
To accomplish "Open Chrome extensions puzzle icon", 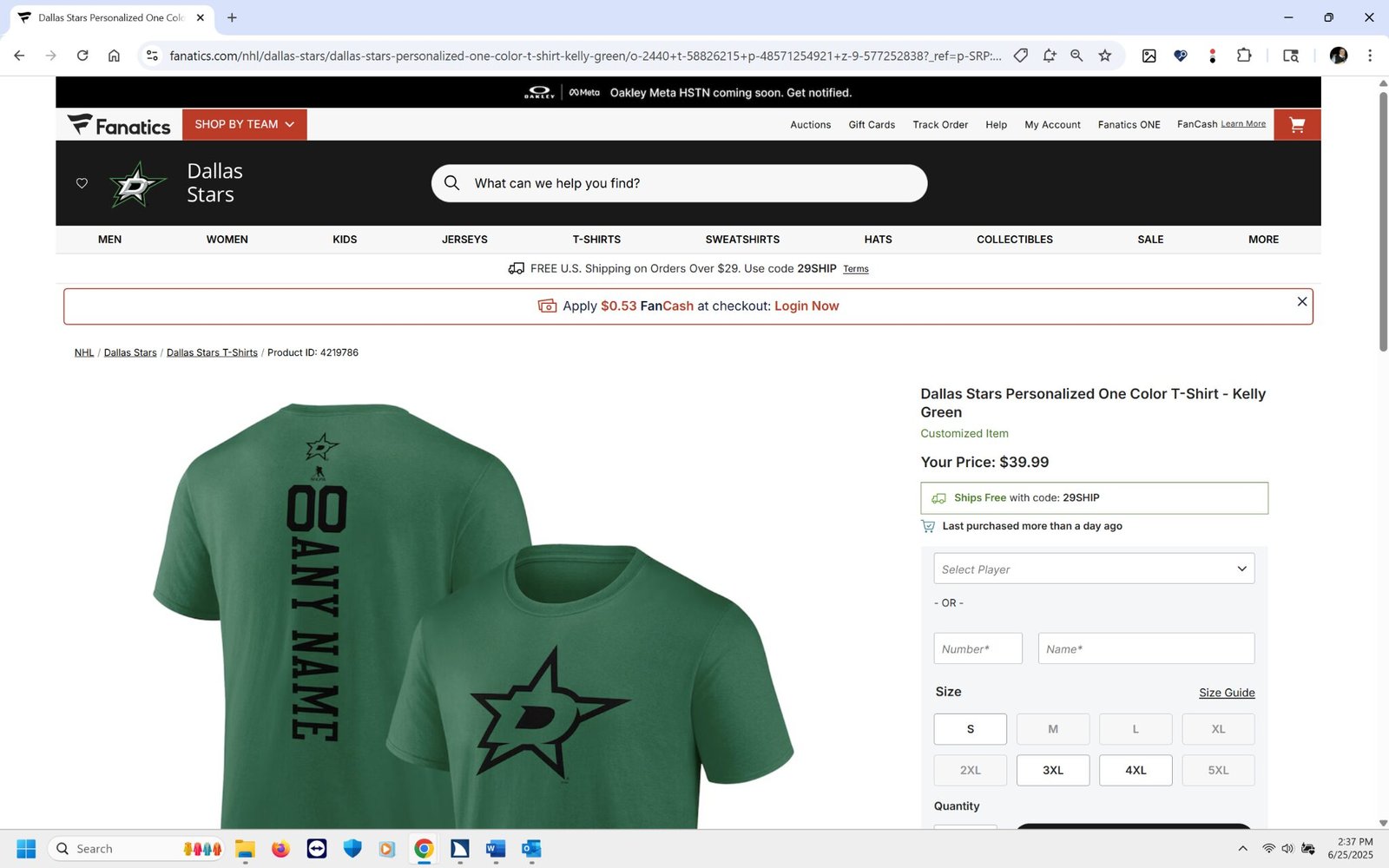I will point(1244,56).
